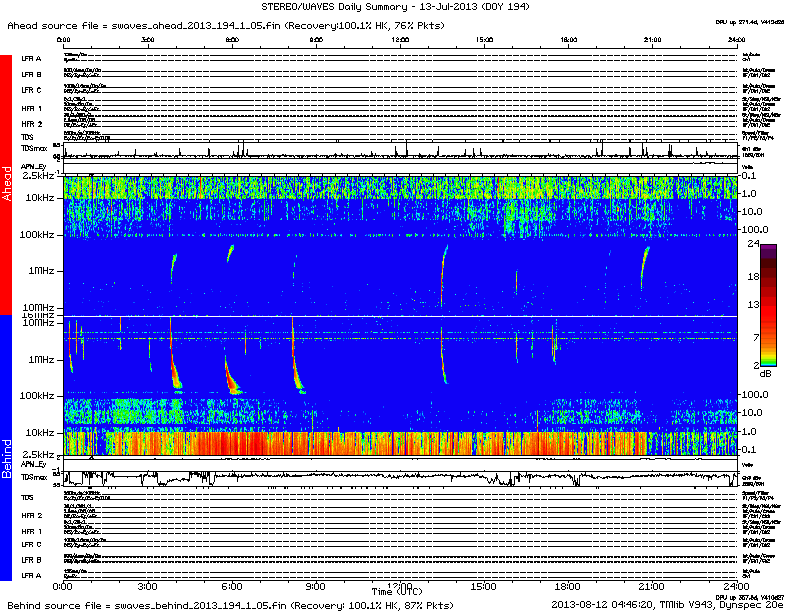Select the 12:00 tick on top time axis
The height and width of the screenshot is (612, 792).
[400, 40]
